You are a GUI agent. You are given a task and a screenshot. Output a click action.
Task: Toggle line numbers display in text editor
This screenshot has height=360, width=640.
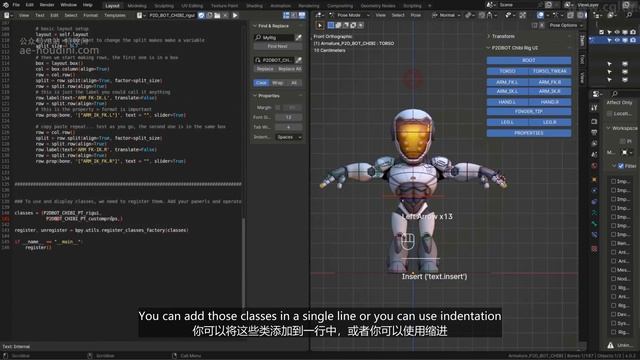tap(287, 16)
